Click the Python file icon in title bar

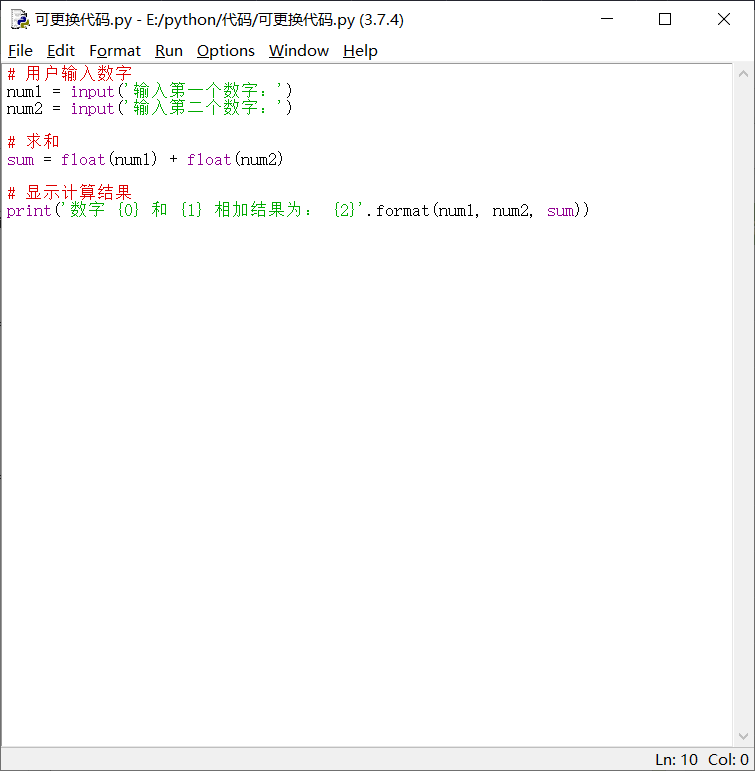coord(20,20)
